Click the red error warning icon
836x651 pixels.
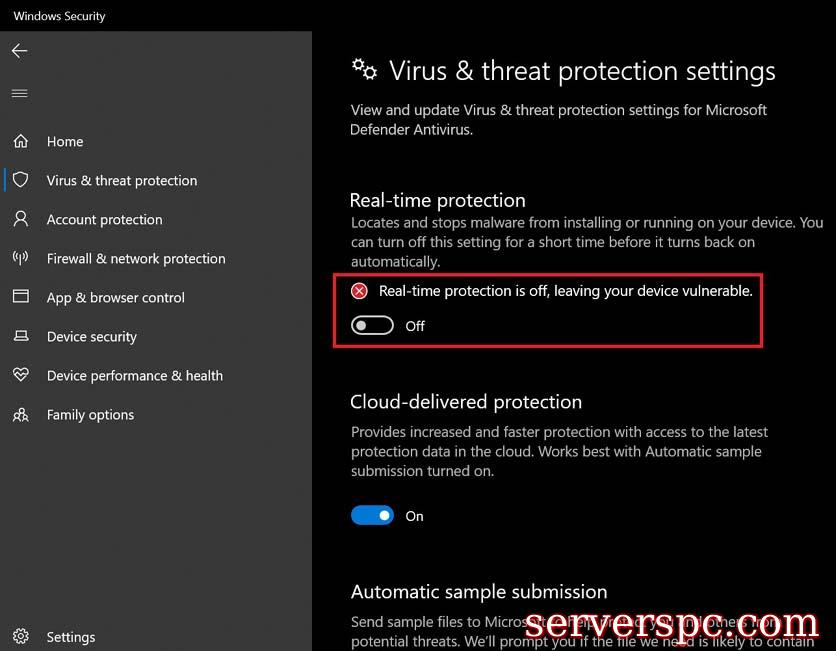[359, 291]
